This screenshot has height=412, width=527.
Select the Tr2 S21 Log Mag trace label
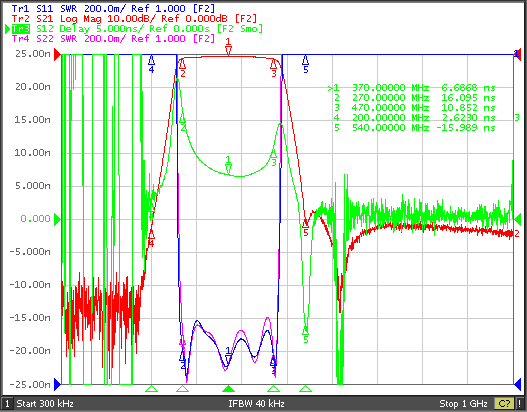134,18
